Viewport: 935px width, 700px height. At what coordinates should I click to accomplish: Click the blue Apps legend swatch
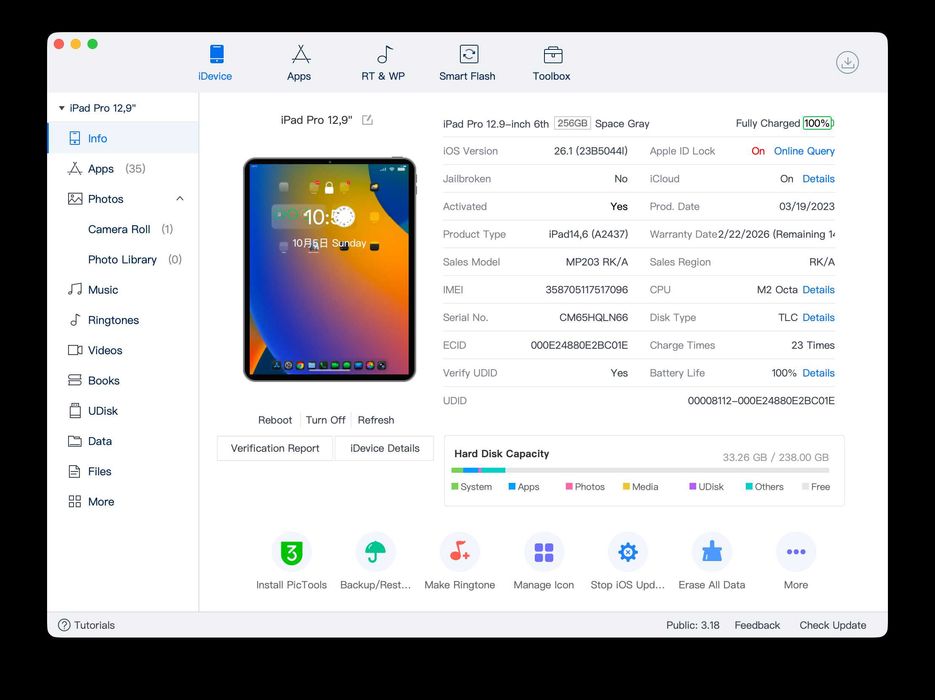tap(512, 487)
